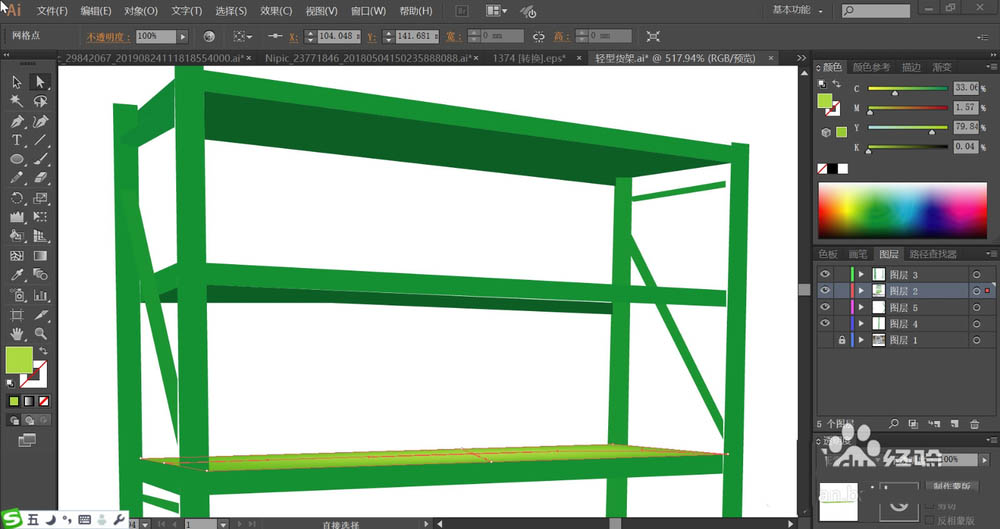
Task: Unlock 图层 1 via its lock icon
Action: coord(842,340)
